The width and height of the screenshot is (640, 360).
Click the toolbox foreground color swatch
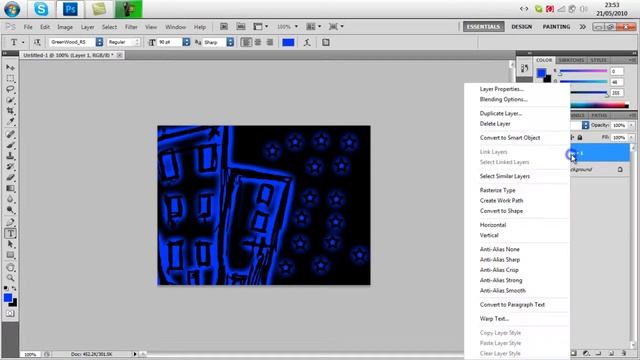(8, 298)
